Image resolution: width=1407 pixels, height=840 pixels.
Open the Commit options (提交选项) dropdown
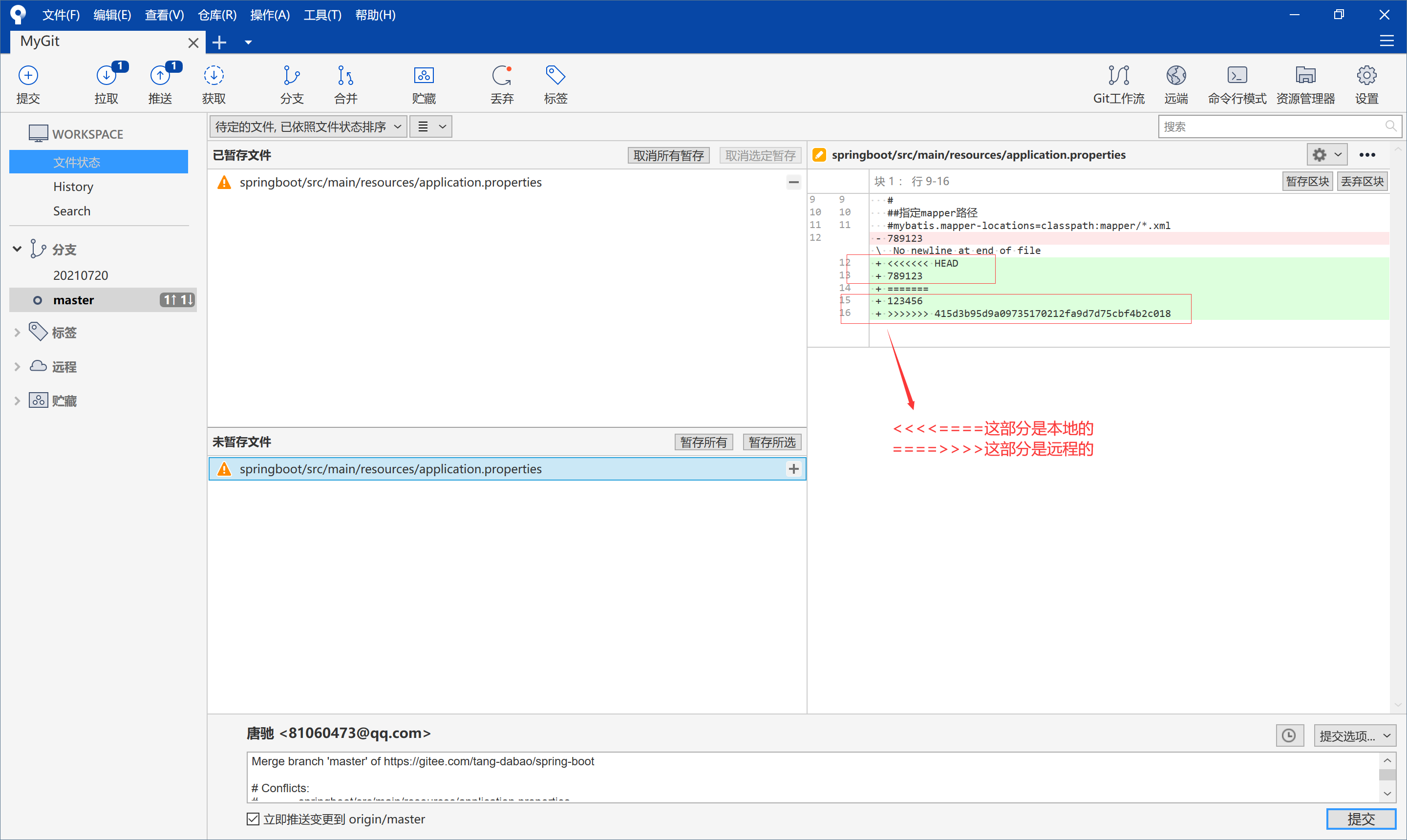pos(1354,735)
